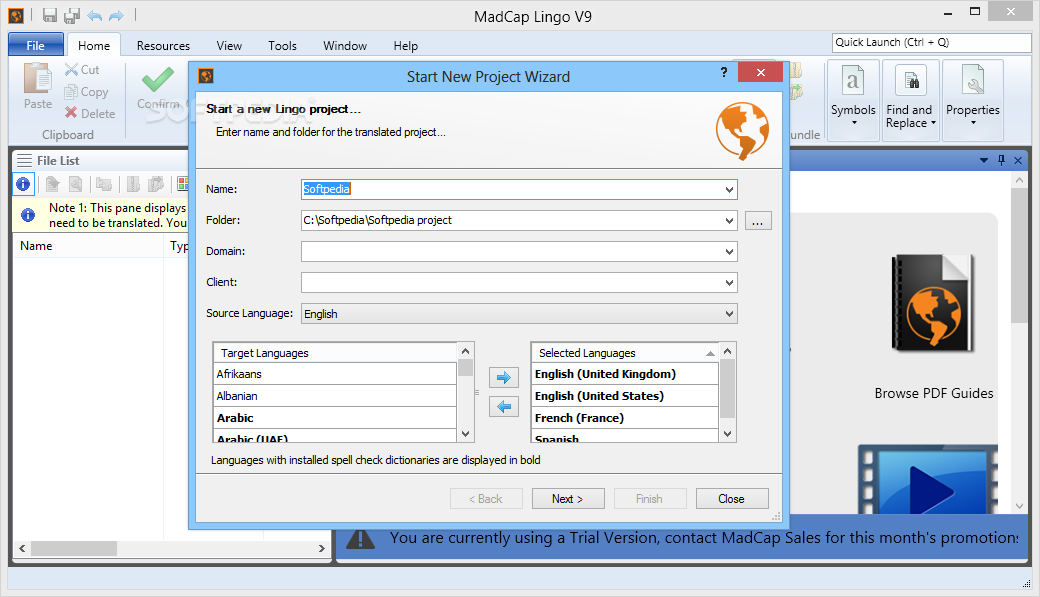
Task: Open the Properties dropdown in ribbon
Action: [x=972, y=100]
